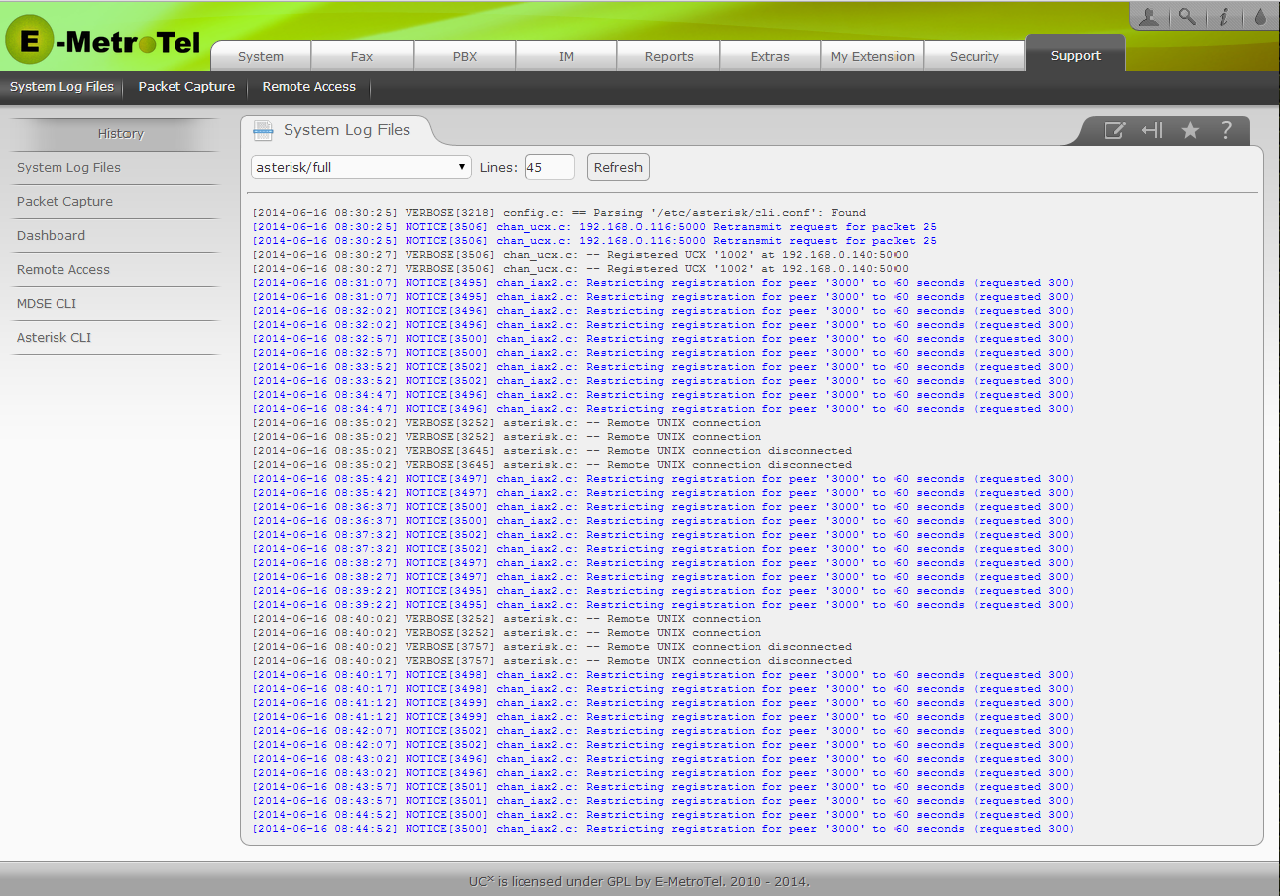Bookmark page with the star icon

click(x=1190, y=130)
